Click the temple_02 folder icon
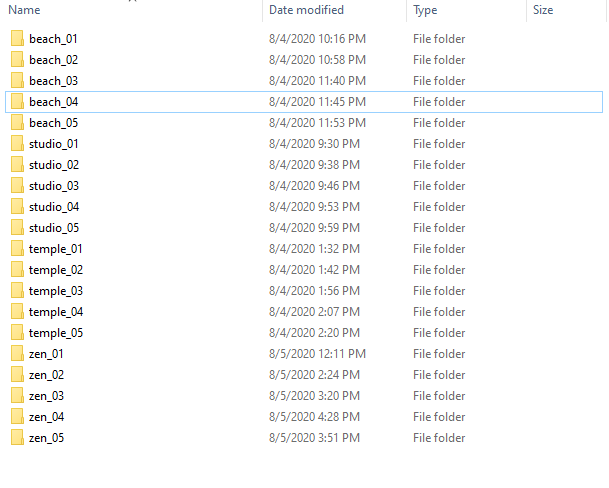 tap(17, 269)
